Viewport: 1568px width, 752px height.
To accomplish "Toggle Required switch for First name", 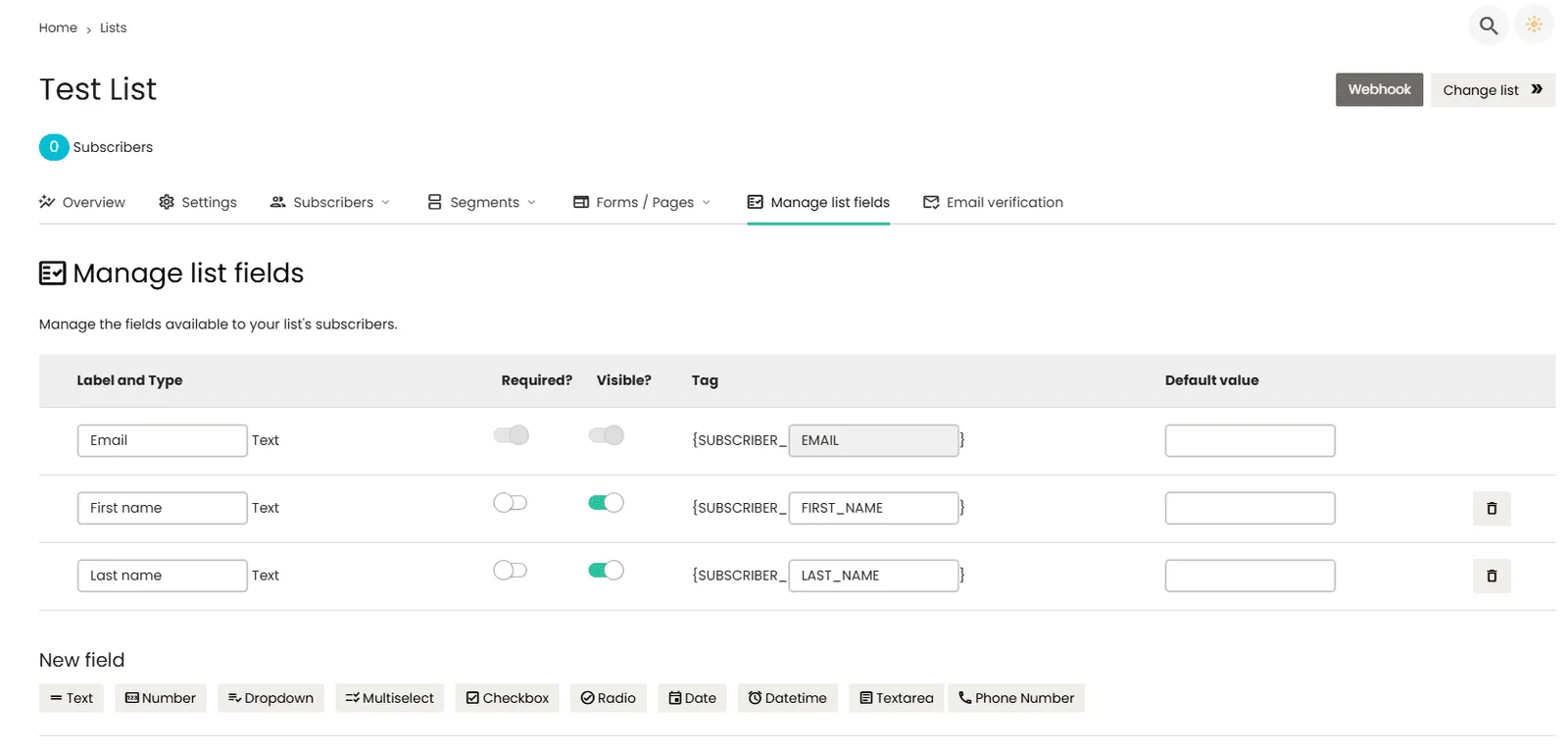I will (x=510, y=503).
